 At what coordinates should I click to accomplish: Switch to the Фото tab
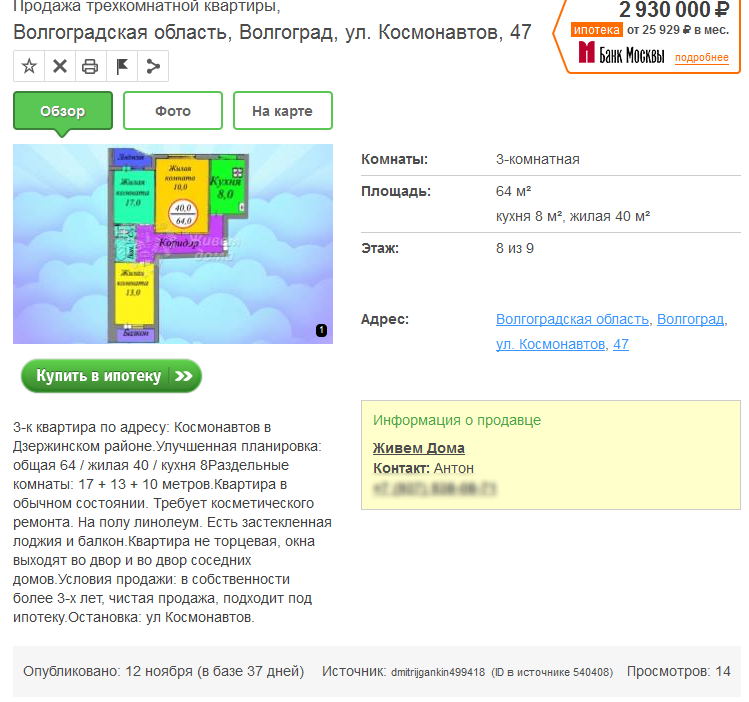[173, 111]
